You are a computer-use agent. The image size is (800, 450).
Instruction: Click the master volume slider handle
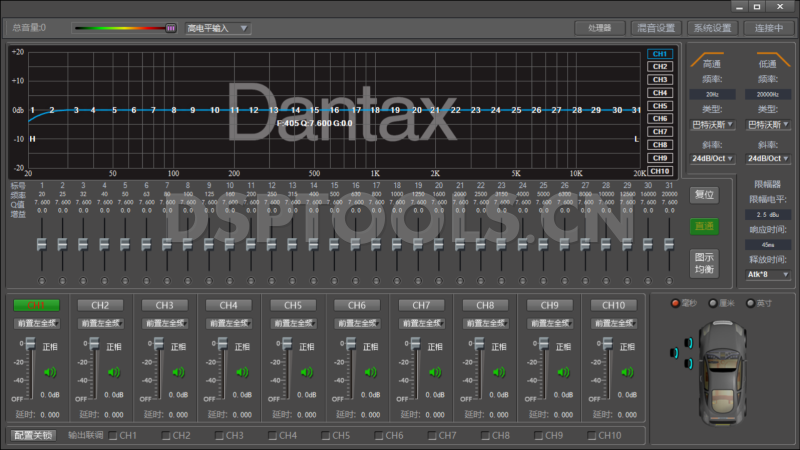171,28
